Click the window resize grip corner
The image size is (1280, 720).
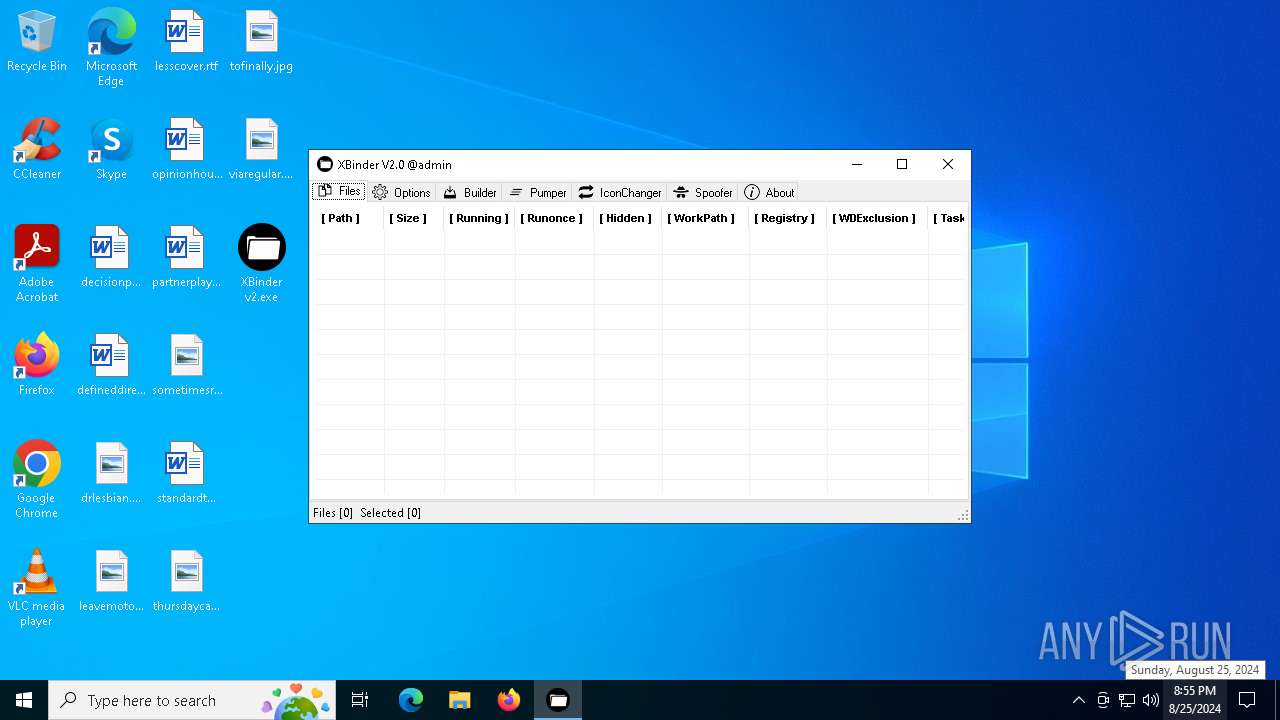coord(963,516)
